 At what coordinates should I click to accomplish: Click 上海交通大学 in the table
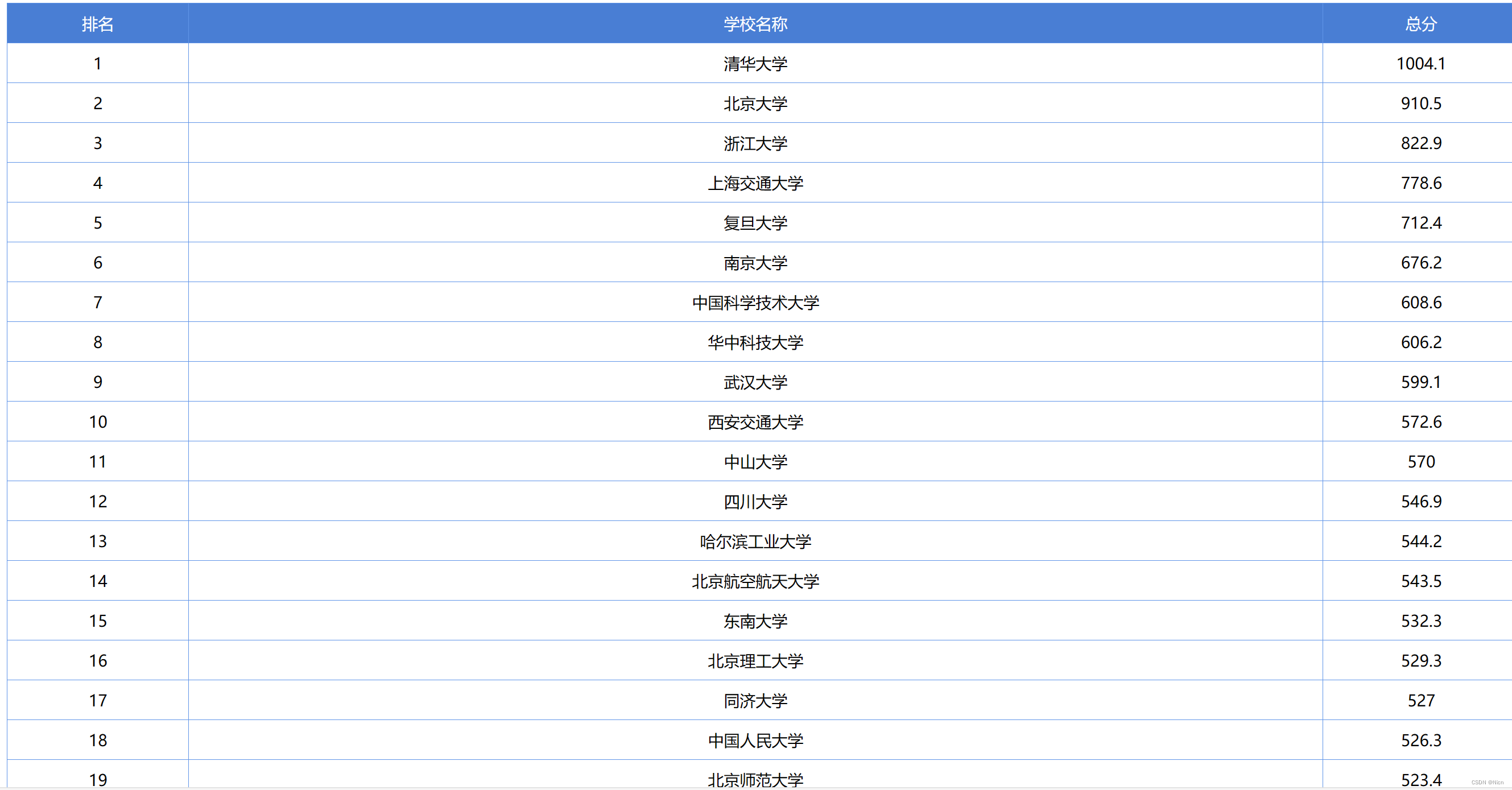coord(755,183)
